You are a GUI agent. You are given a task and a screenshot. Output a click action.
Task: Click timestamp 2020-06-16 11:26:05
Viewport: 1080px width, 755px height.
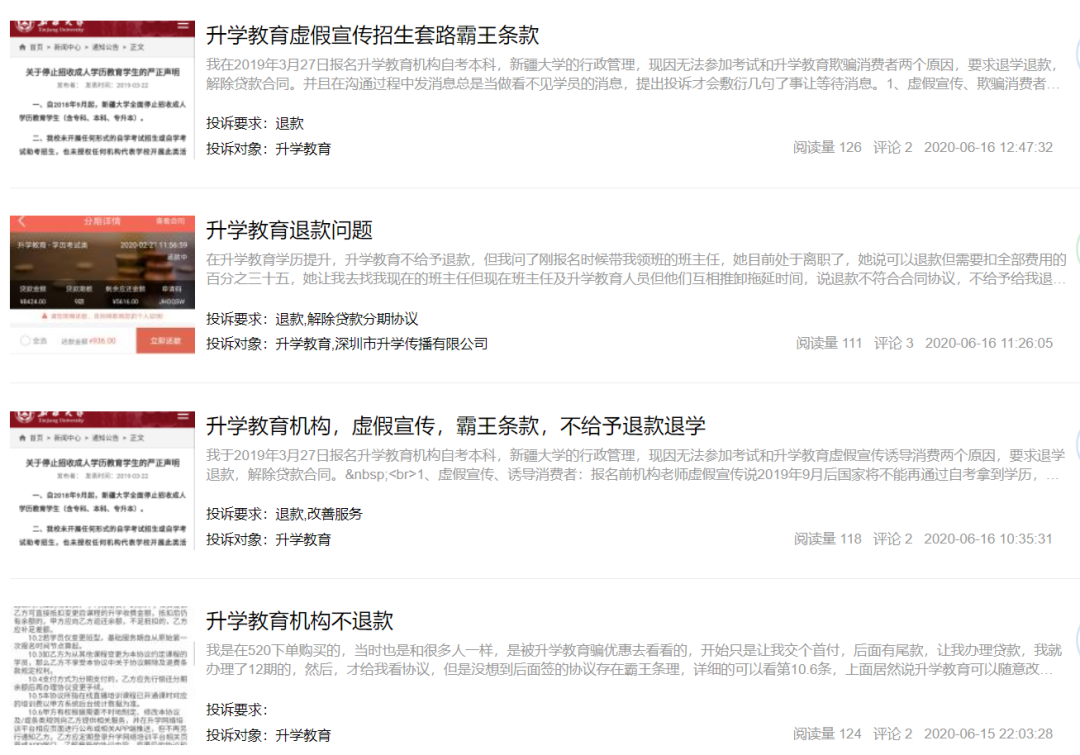(x=989, y=343)
